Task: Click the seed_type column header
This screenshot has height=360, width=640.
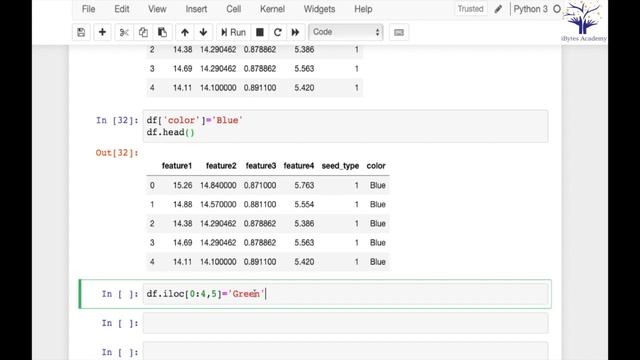Action: coord(340,166)
